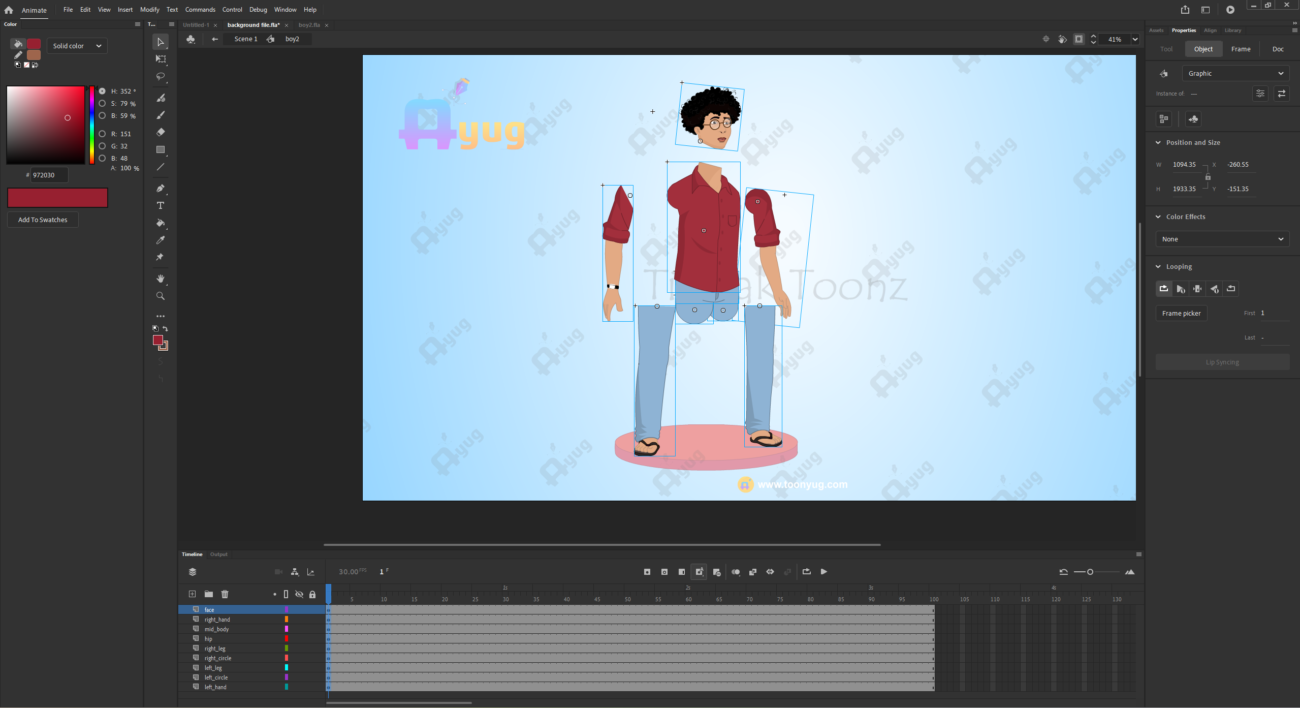The image size is (1300, 708).
Task: Toggle lock all layers padlock
Action: 312,594
